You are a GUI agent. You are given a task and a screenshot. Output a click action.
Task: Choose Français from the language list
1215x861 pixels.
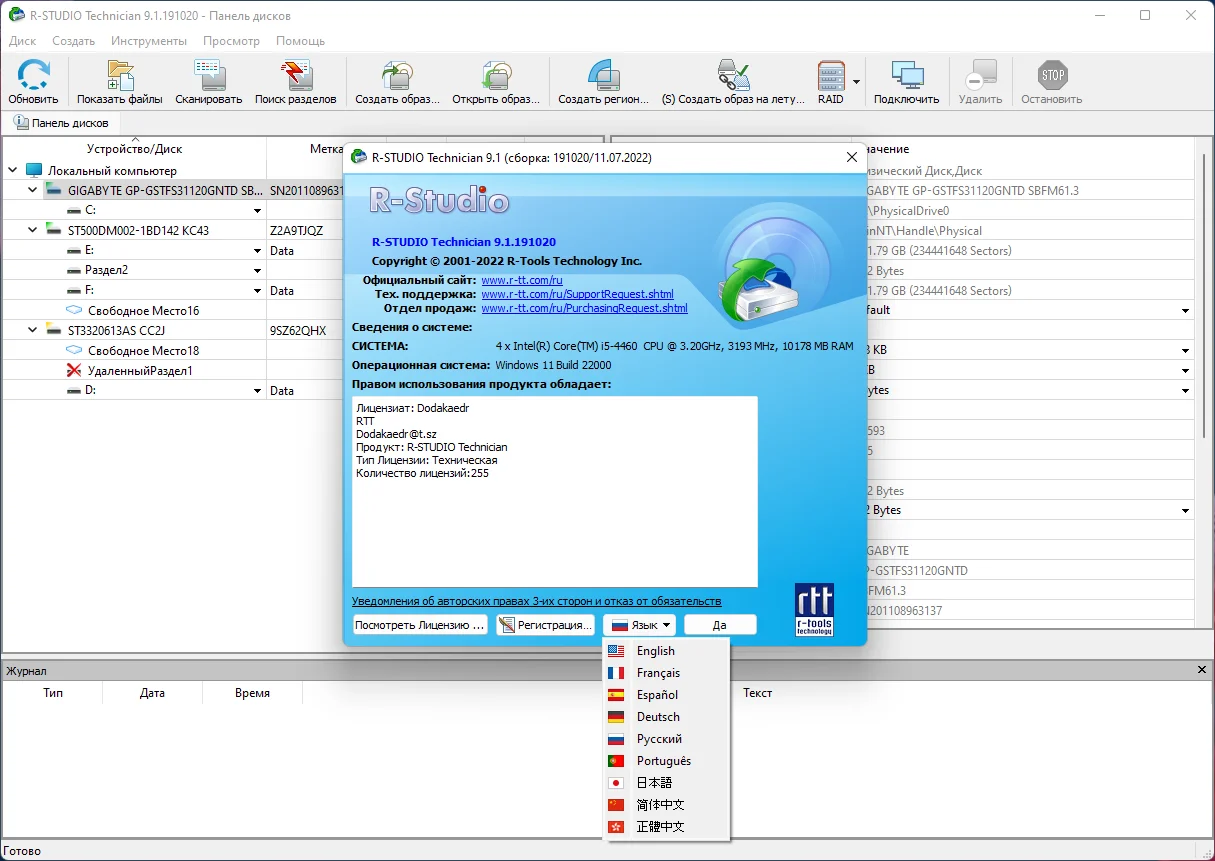[x=667, y=673]
